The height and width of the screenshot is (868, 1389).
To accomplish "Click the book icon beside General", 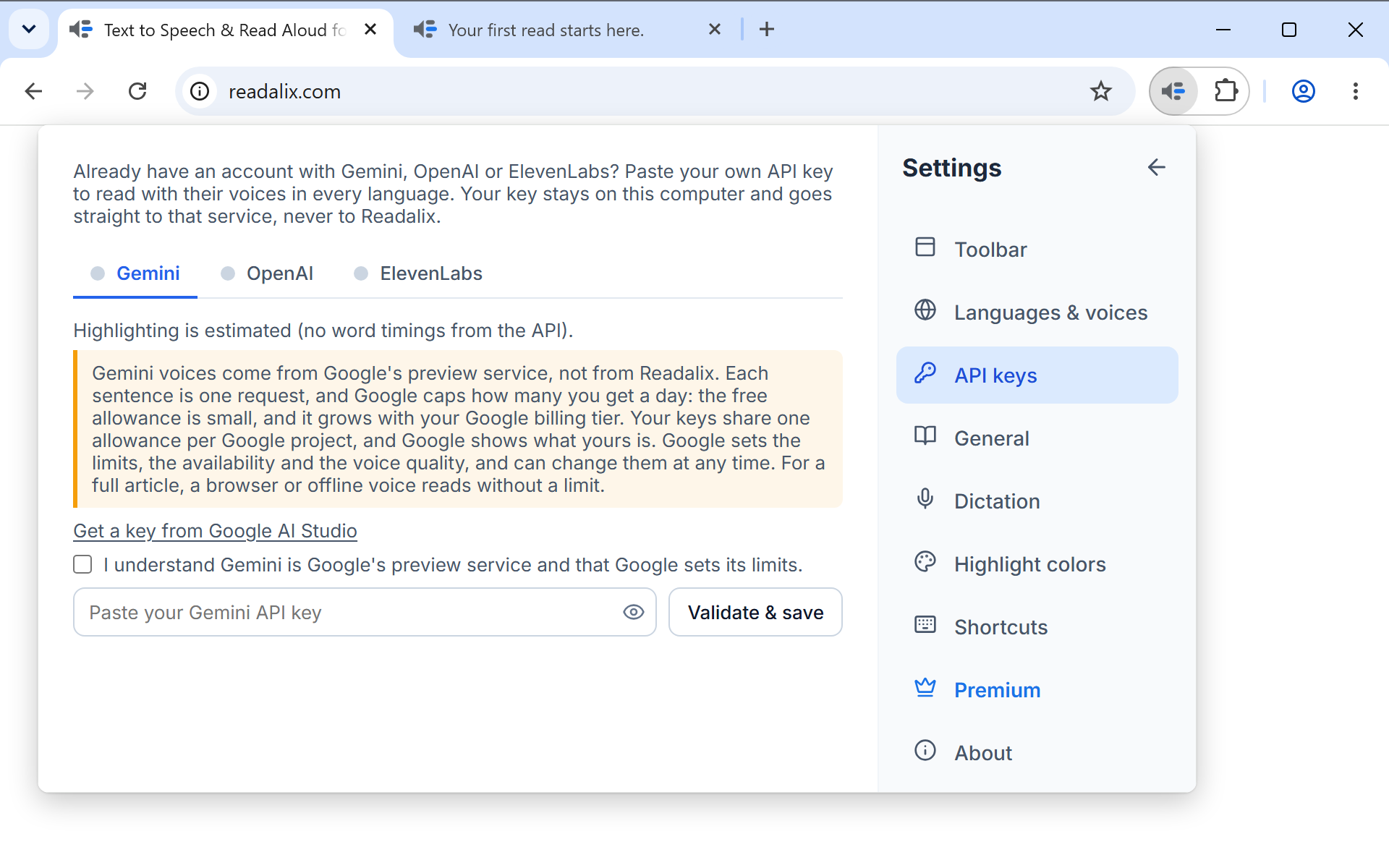I will tap(925, 436).
